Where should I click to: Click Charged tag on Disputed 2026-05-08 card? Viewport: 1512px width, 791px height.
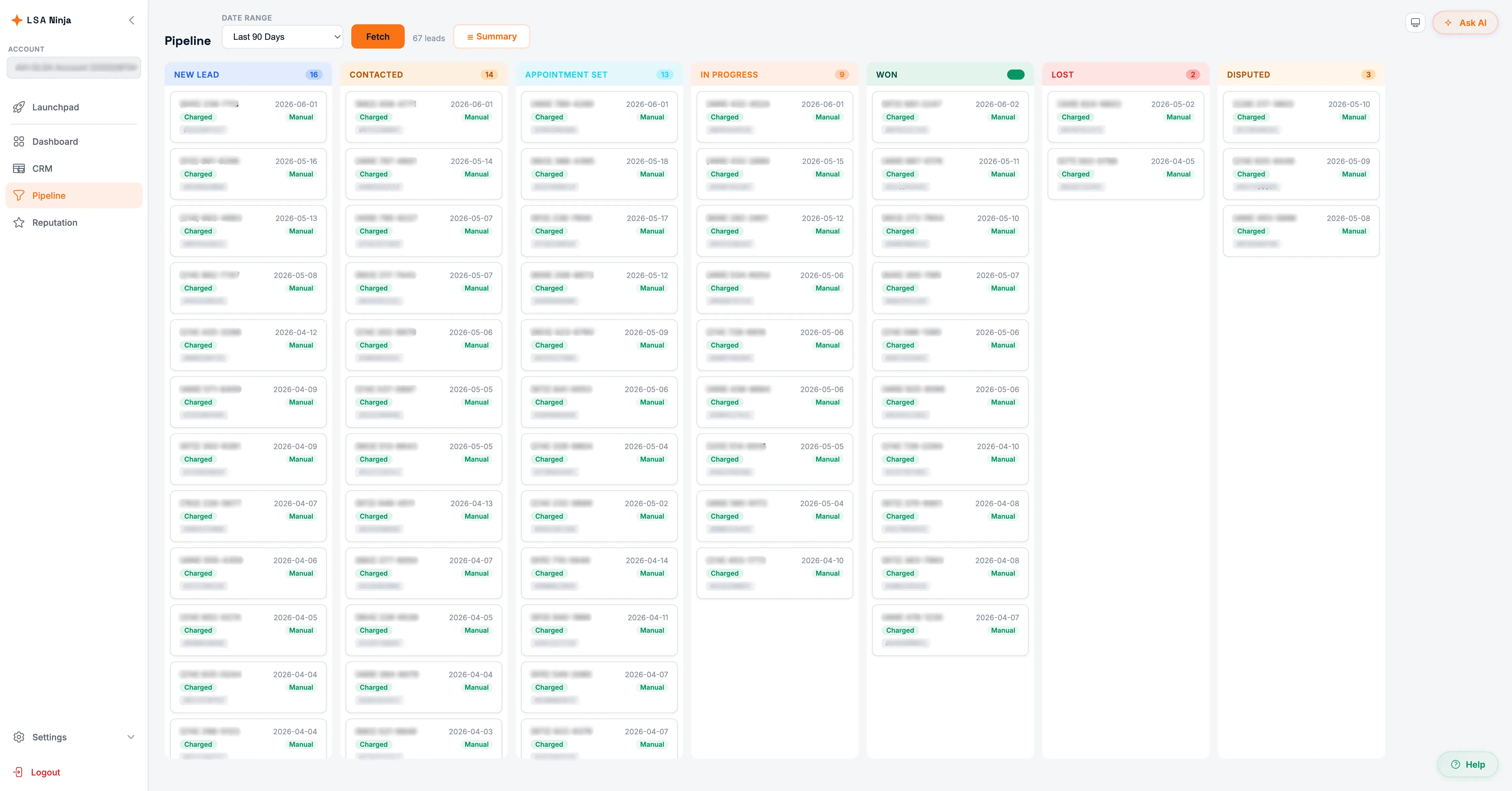1251,231
